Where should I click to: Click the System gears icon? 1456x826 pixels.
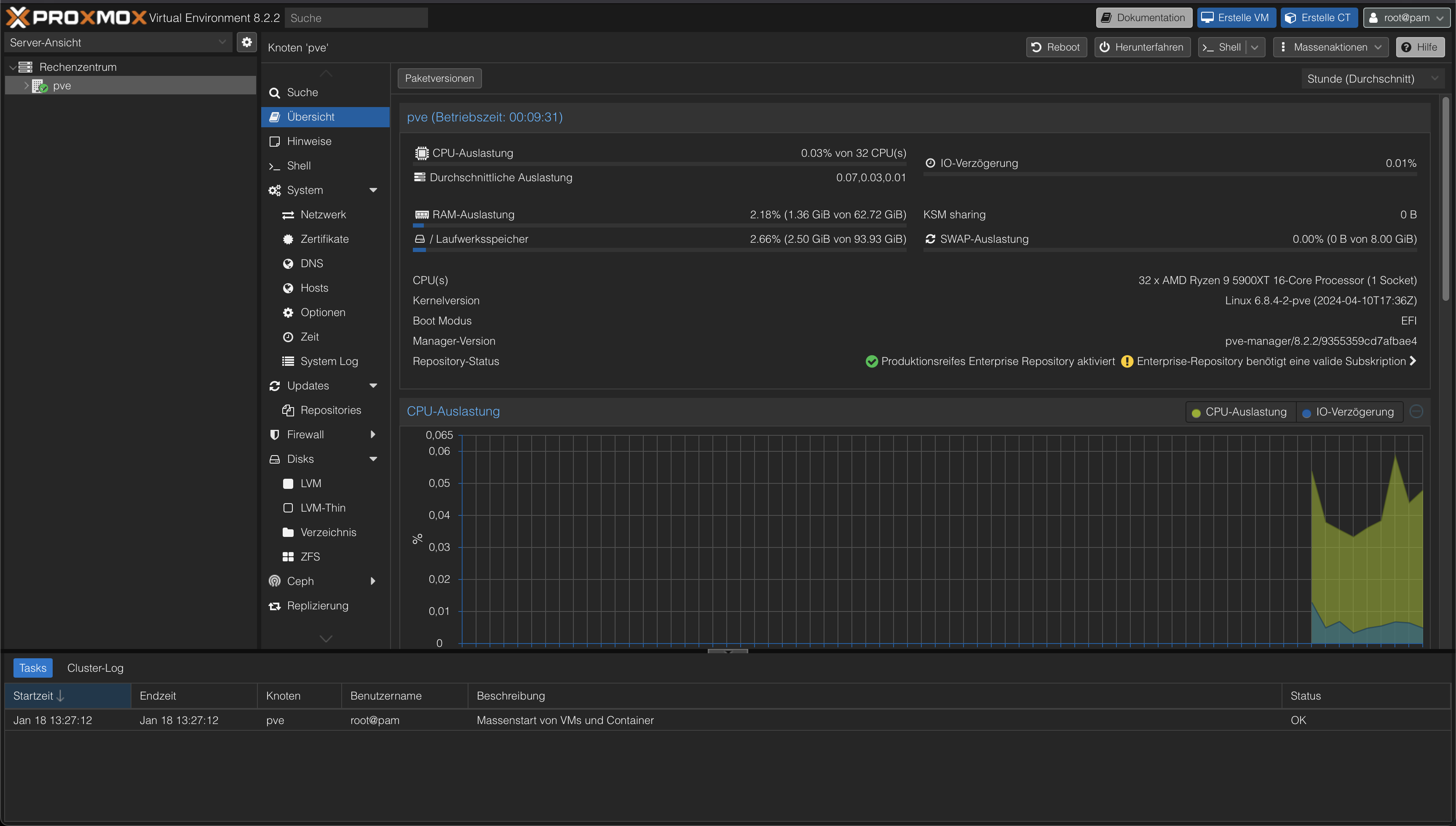[274, 190]
